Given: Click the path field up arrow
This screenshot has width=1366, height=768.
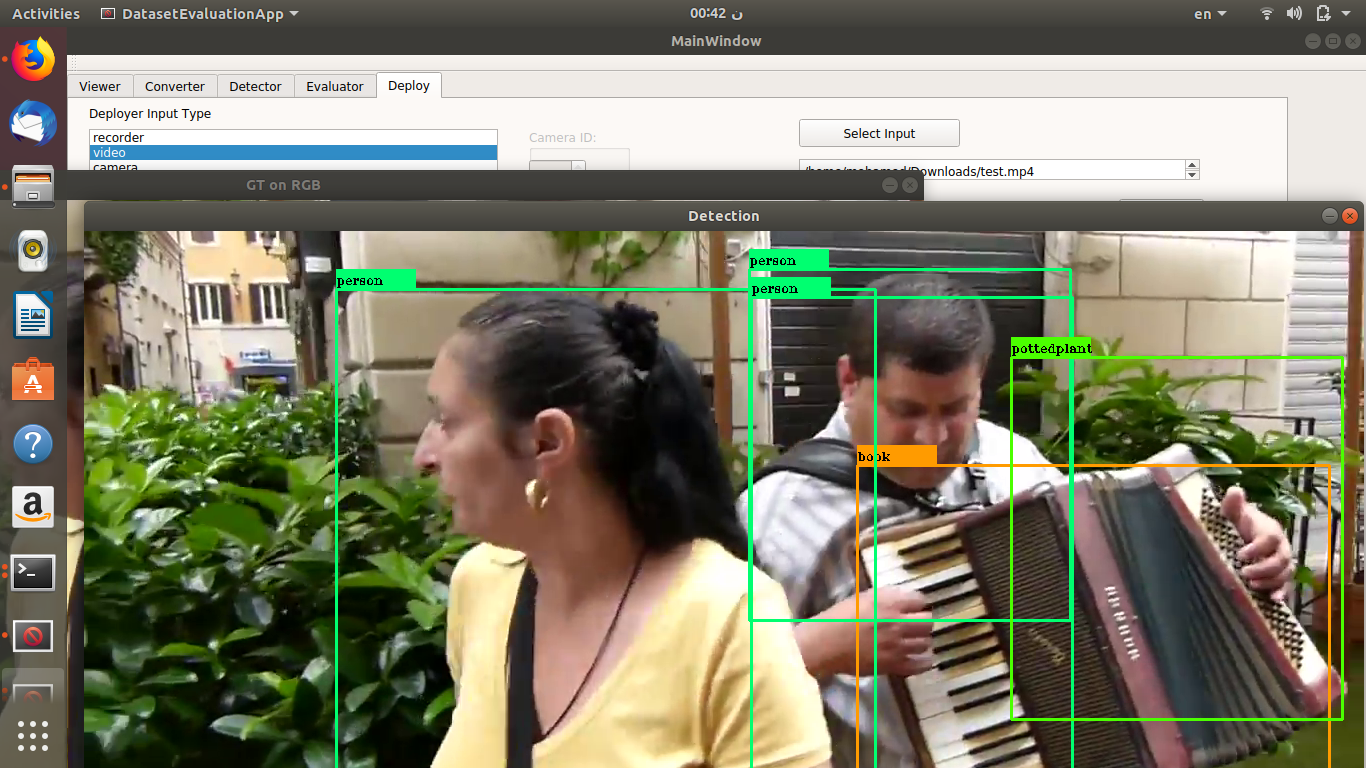Looking at the screenshot, I should click(x=1191, y=165).
